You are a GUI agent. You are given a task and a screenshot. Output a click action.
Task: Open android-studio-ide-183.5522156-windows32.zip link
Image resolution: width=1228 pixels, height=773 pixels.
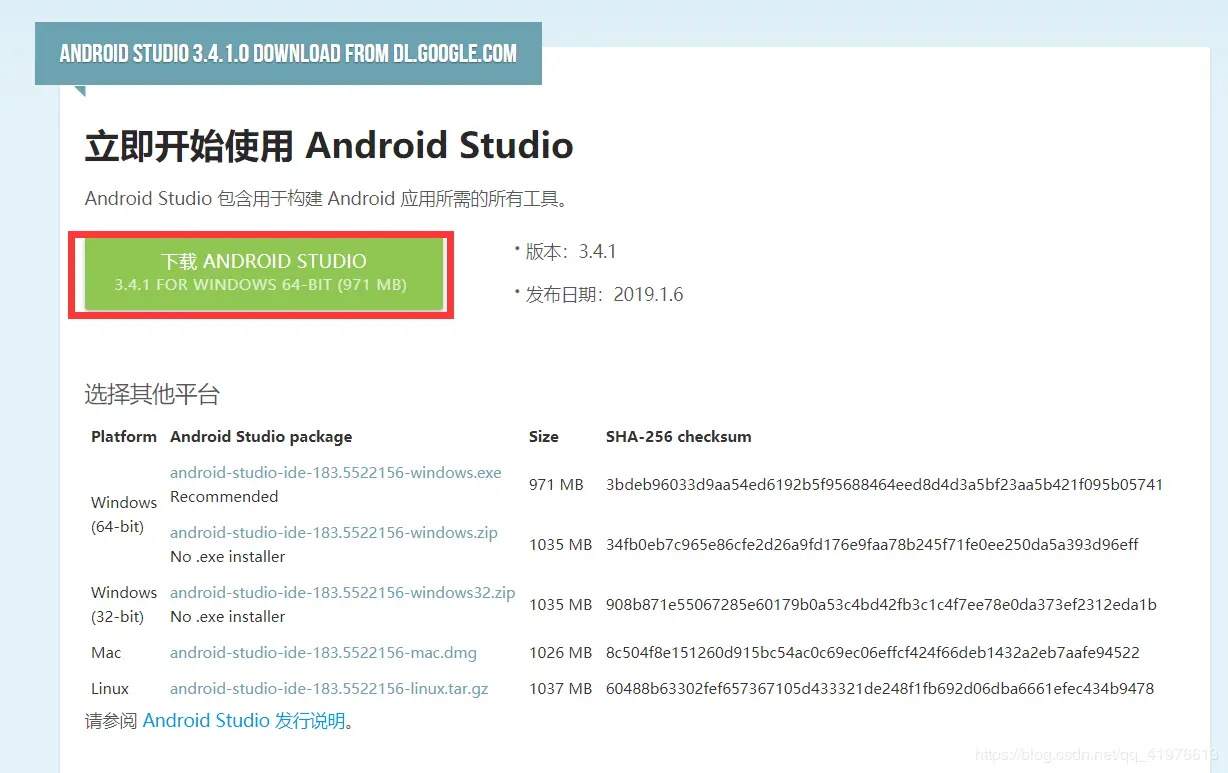click(343, 592)
